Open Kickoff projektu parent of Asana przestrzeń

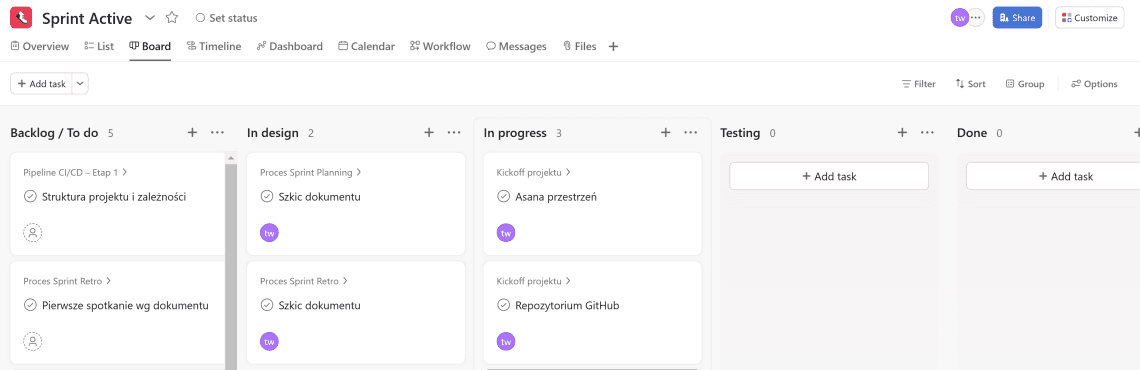tap(534, 172)
